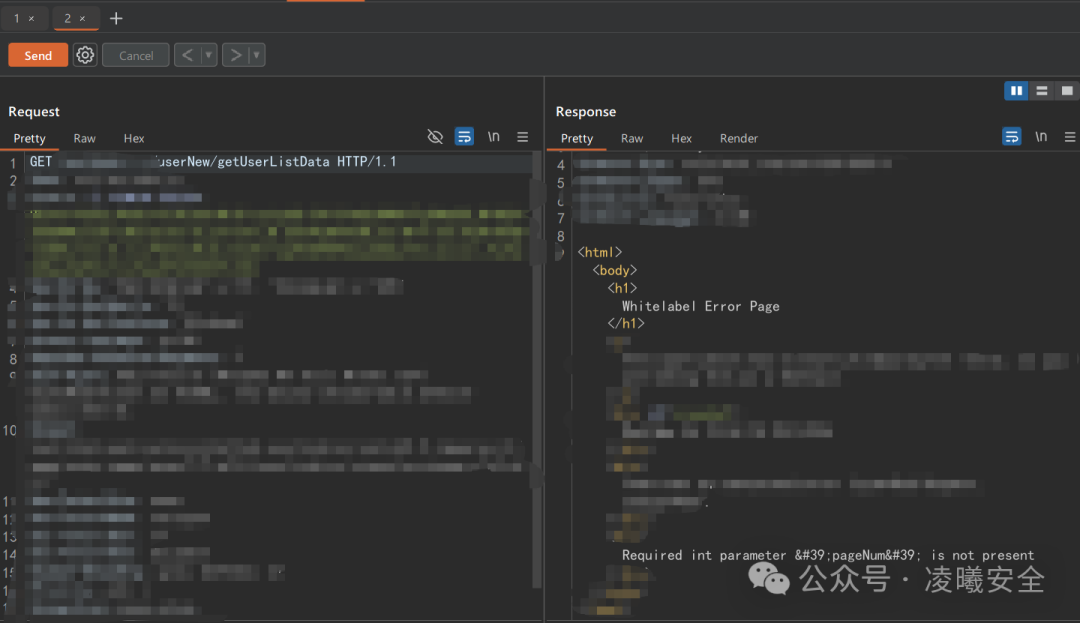
Task: Open the Request panel options menu
Action: pos(523,137)
